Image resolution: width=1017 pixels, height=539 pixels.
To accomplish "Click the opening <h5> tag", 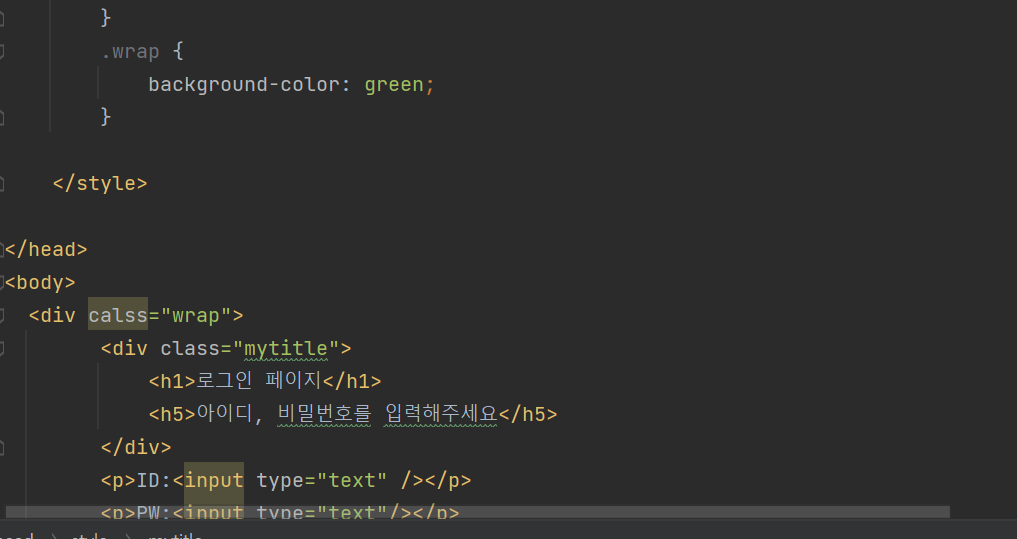I will (x=172, y=414).
